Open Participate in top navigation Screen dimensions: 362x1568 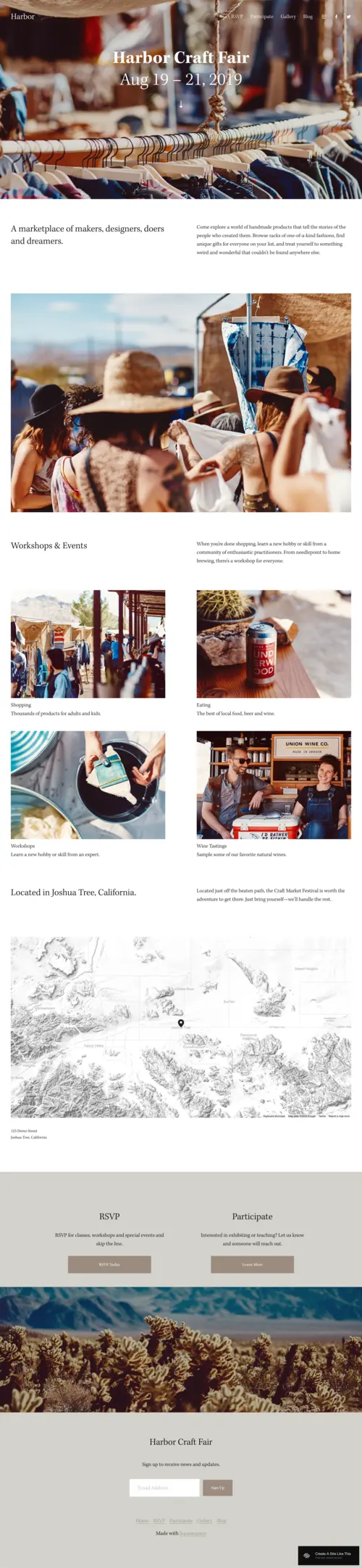tap(261, 17)
